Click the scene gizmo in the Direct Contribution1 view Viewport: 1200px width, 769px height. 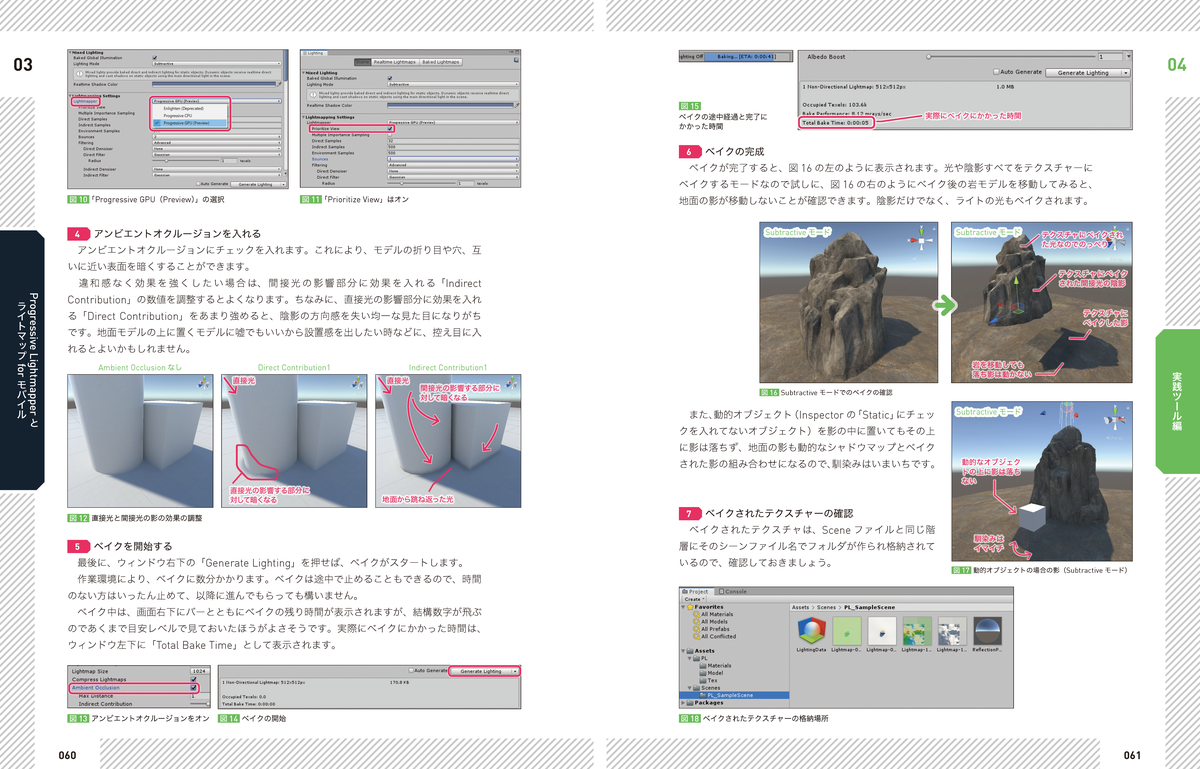[x=357, y=384]
